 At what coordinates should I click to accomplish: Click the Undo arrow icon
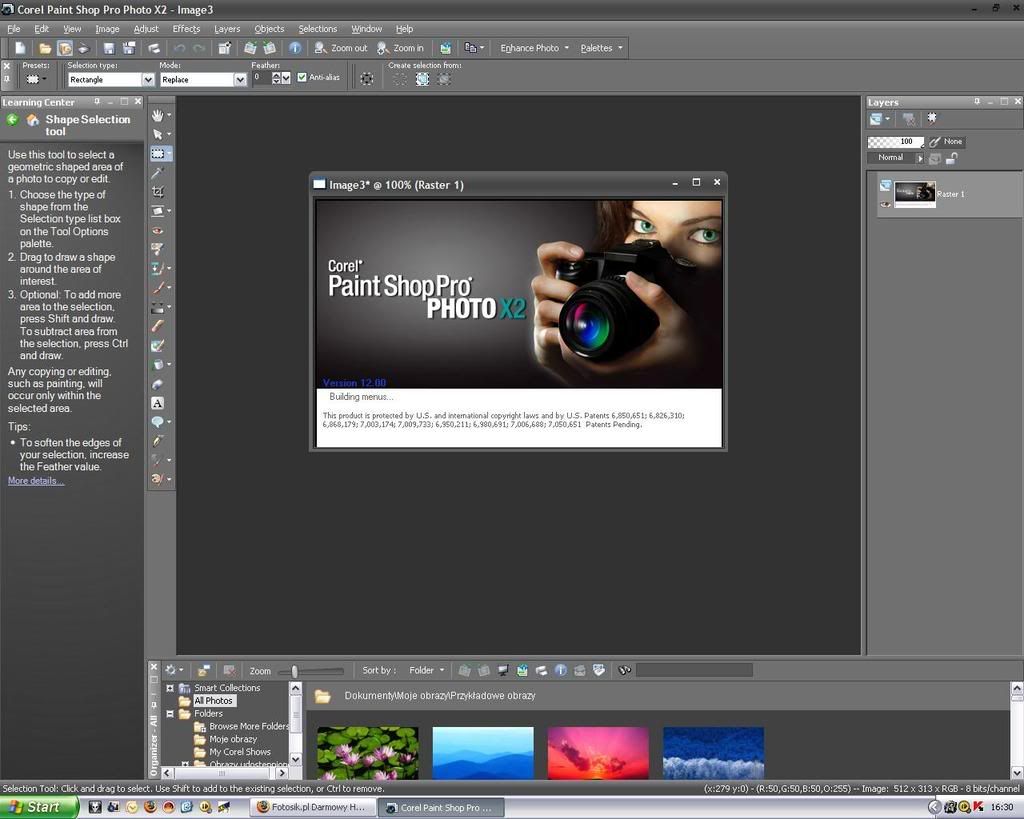click(x=179, y=48)
